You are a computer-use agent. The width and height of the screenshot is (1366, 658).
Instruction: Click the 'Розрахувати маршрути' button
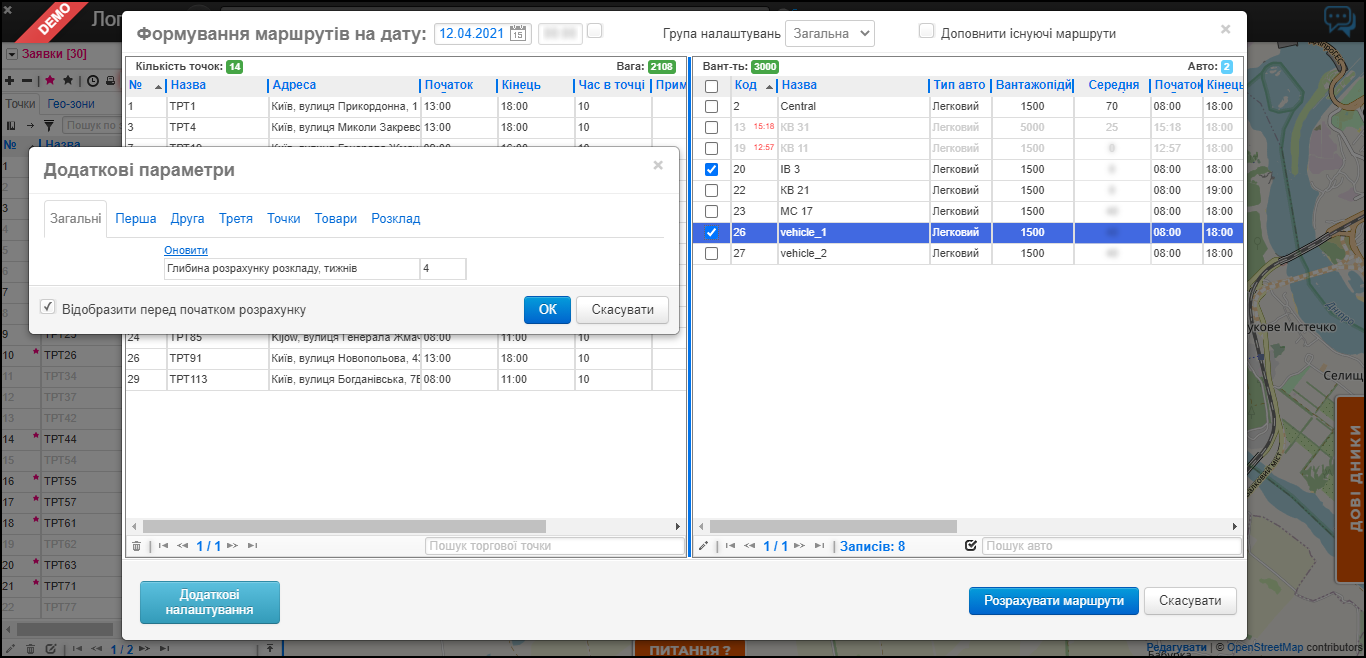pos(1053,601)
